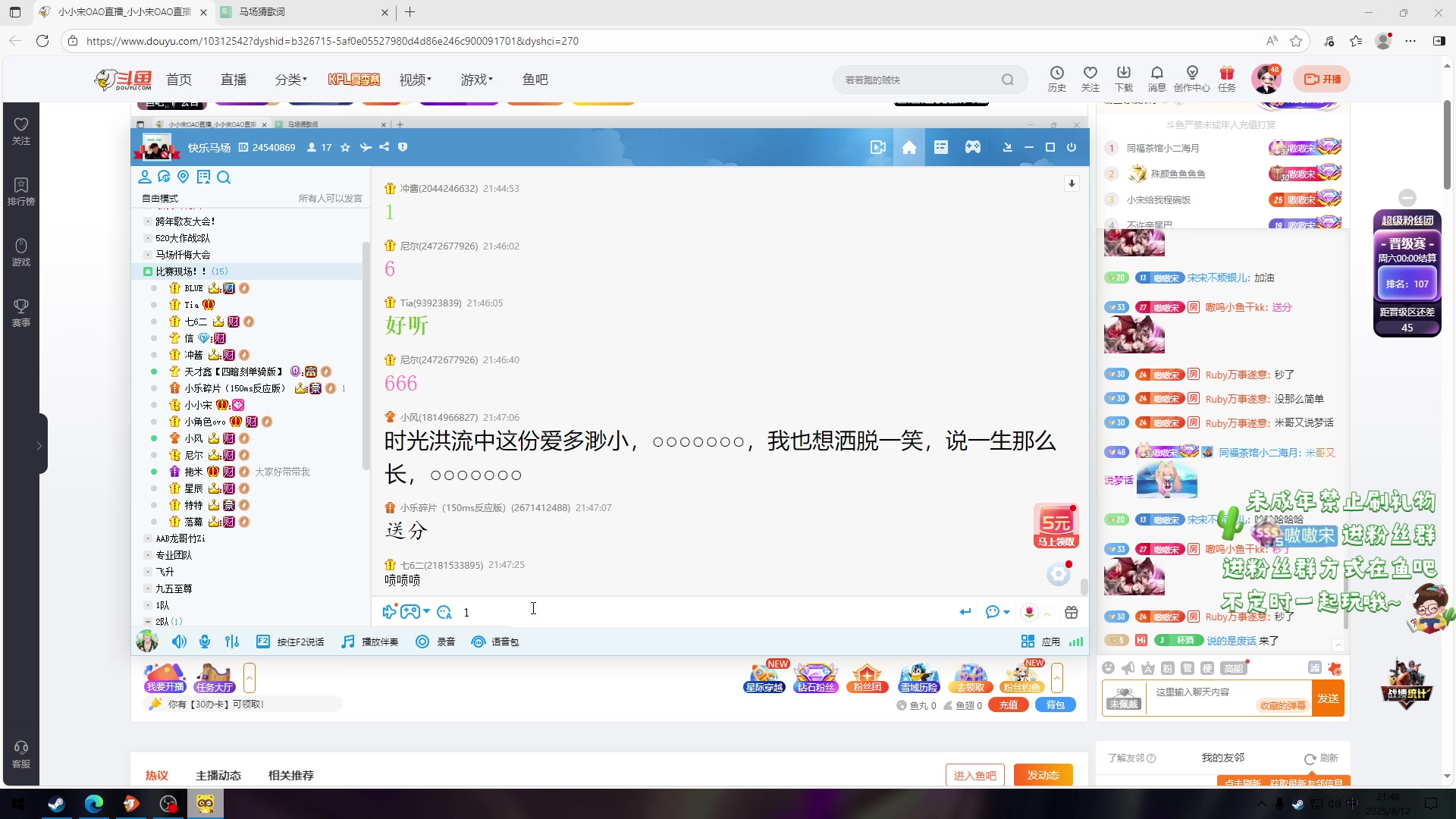Screen dimensions: 1456x819
Task: Open the 战绩统计 floating badge
Action: point(1407,682)
